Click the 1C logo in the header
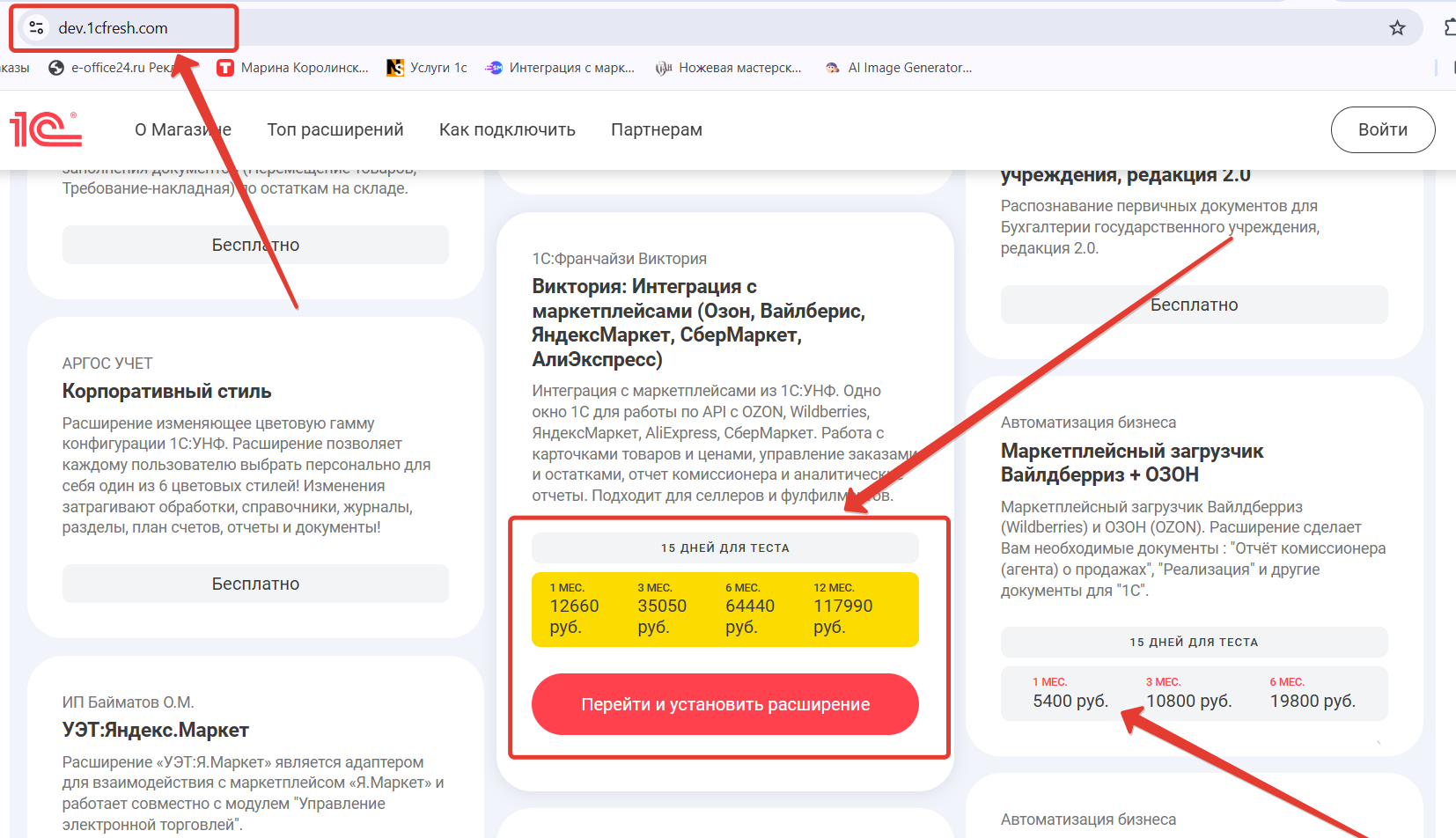 pyautogui.click(x=46, y=129)
